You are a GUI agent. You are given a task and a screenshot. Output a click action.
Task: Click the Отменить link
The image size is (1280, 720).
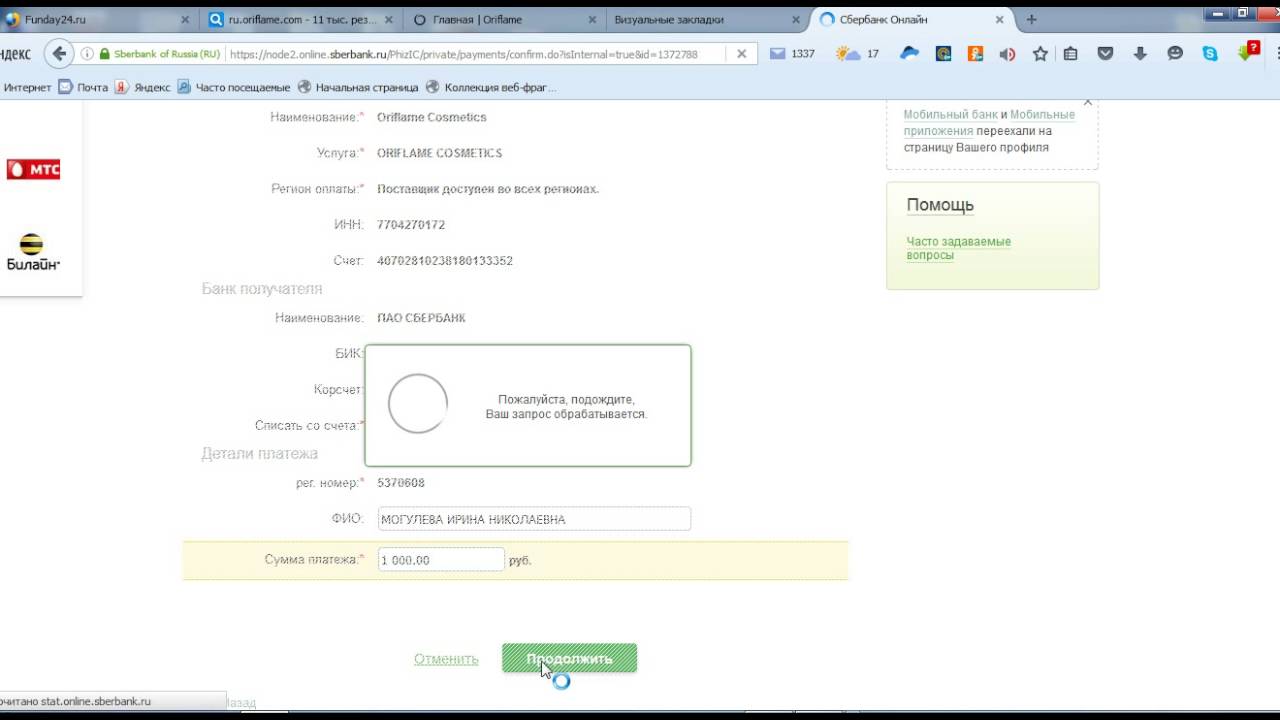pos(446,659)
